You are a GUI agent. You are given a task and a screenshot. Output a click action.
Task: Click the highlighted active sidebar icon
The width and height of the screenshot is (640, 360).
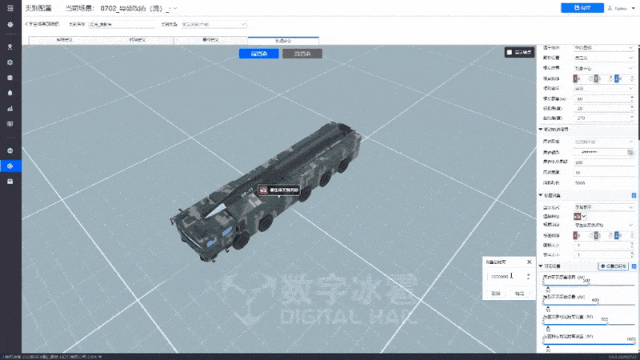click(10, 166)
